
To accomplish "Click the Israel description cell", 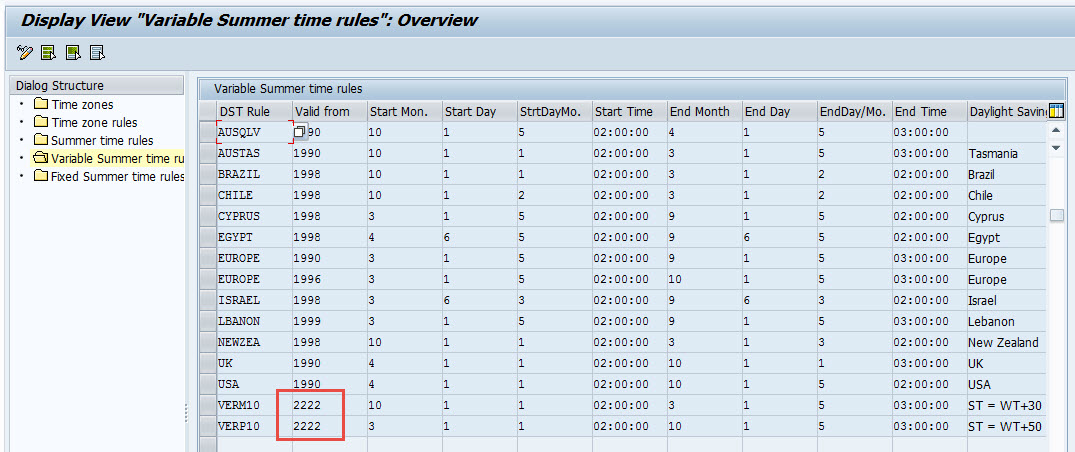I will coord(1006,300).
